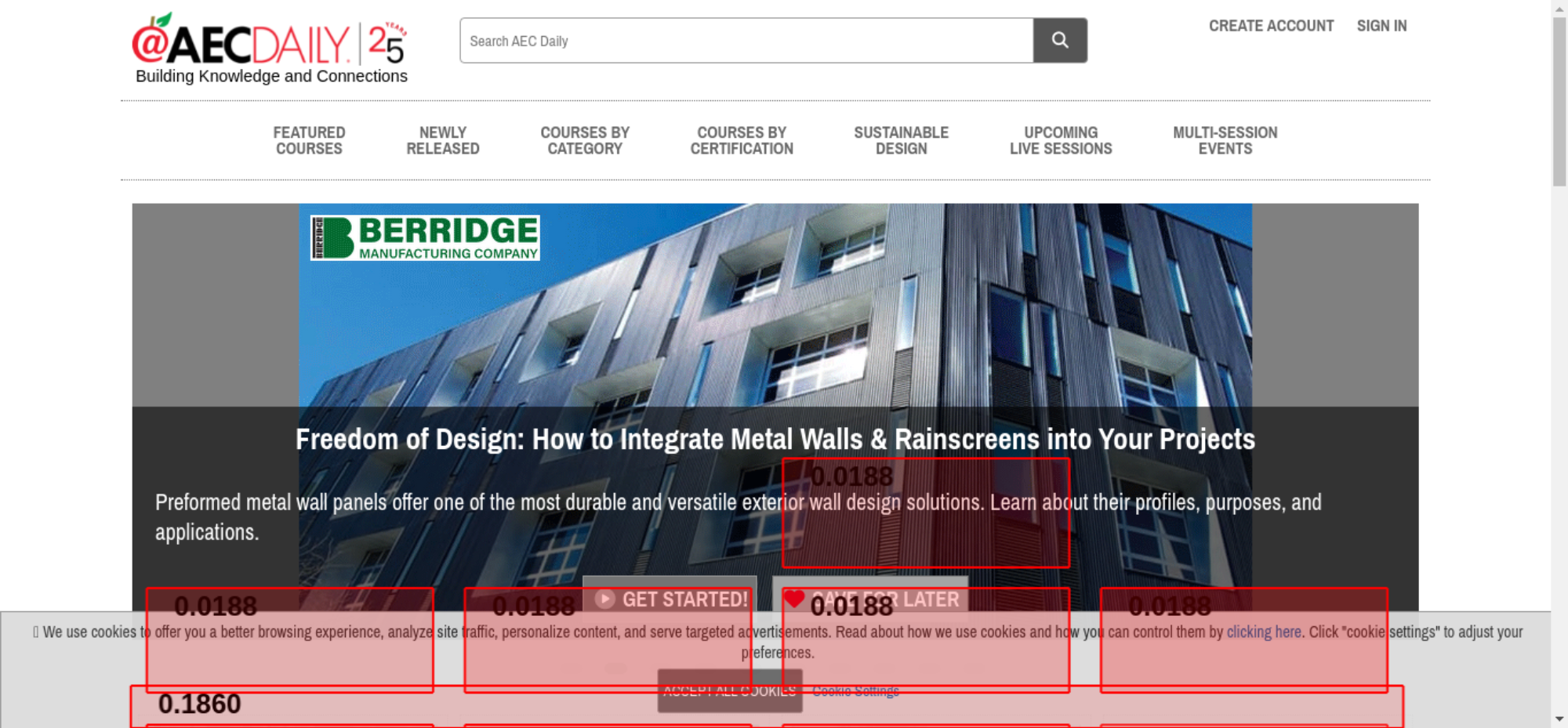This screenshot has width=1568, height=728.
Task: Click the Berridge Manufacturing Company logo
Action: pyautogui.click(x=425, y=237)
